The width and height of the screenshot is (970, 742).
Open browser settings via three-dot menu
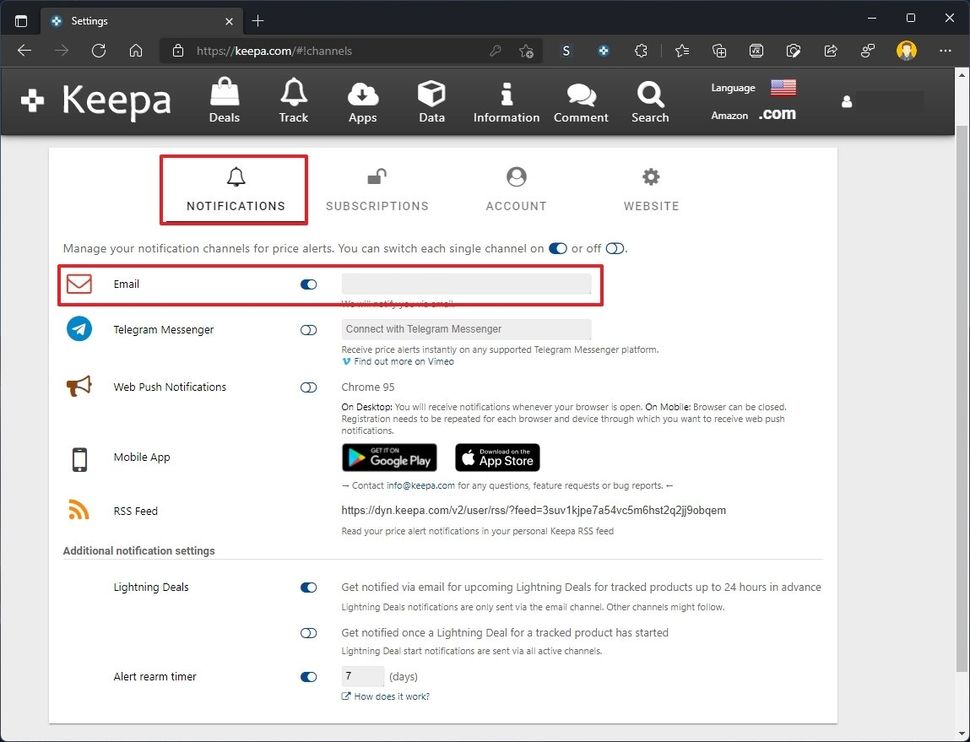tap(945, 51)
